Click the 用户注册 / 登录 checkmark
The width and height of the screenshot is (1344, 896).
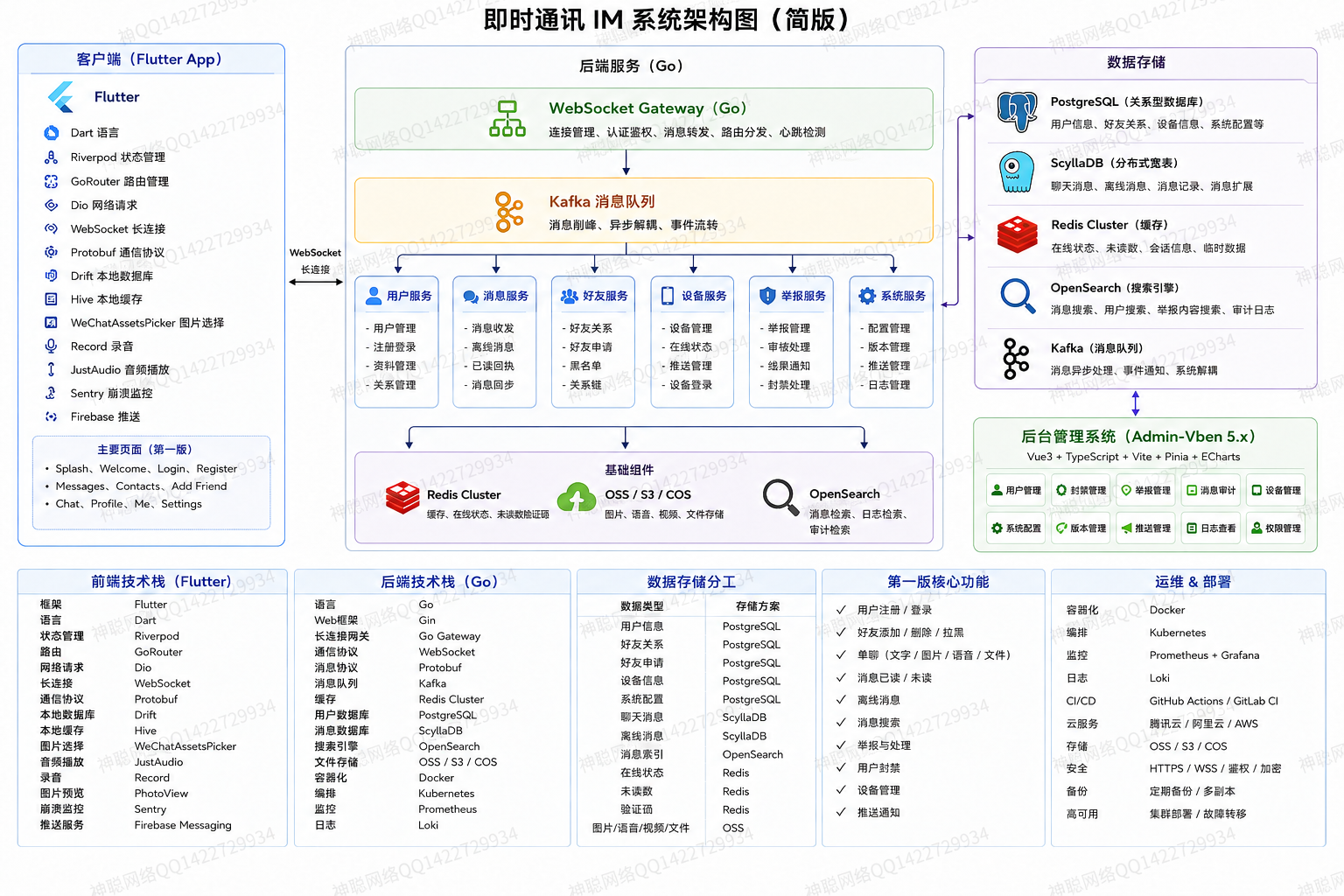(x=841, y=610)
